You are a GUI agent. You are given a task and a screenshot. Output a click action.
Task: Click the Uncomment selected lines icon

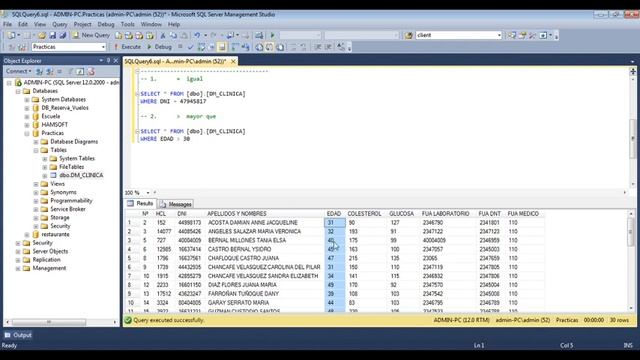302,47
